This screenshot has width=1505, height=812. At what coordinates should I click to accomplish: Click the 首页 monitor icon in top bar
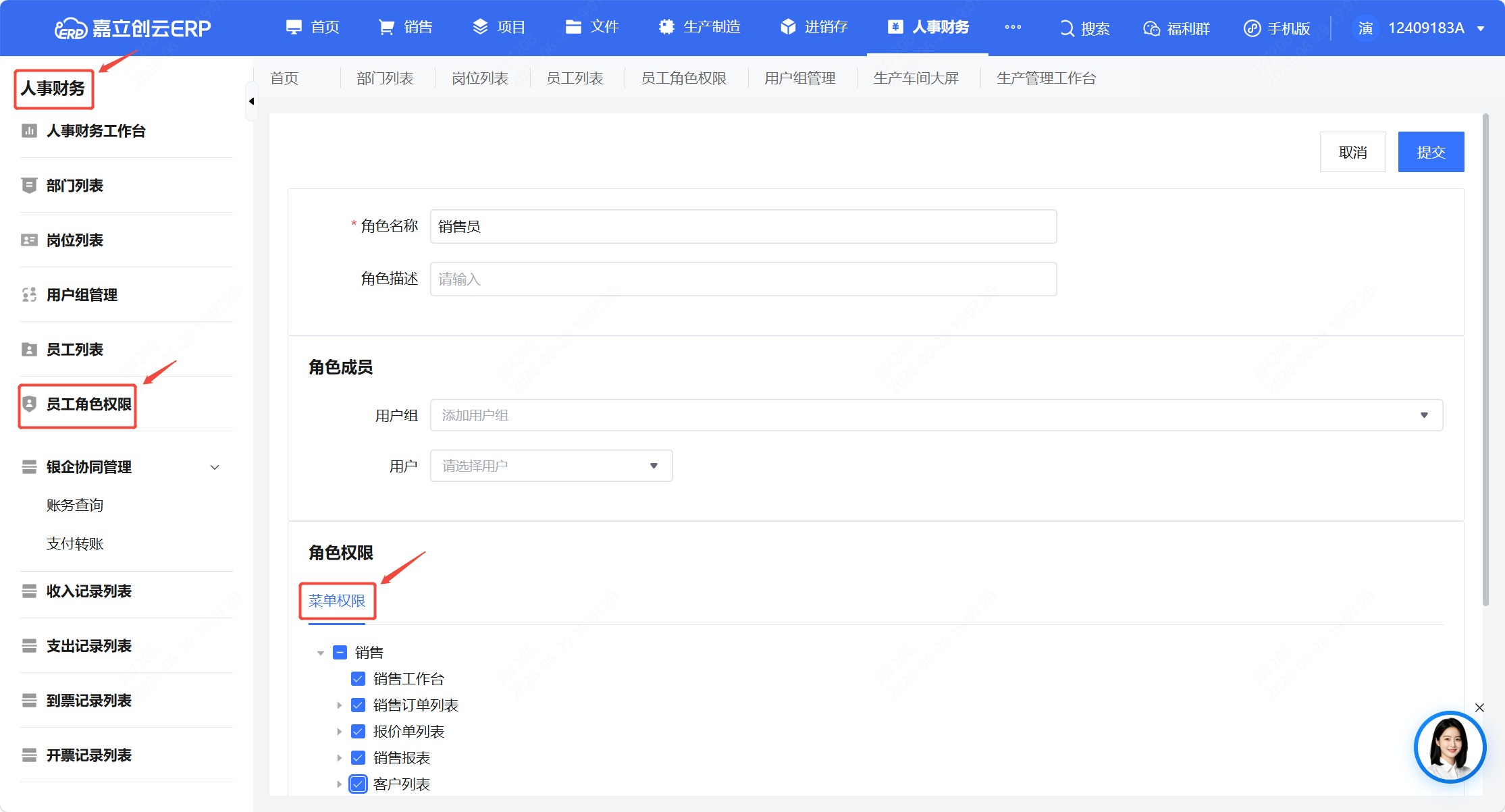(x=294, y=27)
